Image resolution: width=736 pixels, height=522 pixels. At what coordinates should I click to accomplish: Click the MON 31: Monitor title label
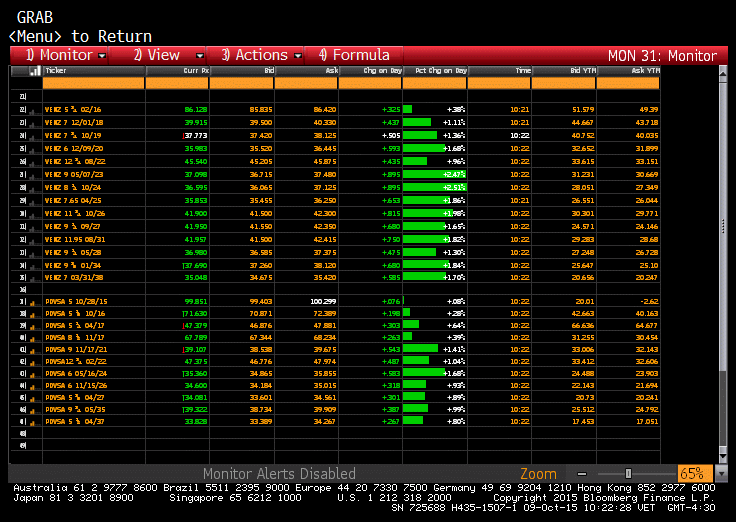(x=662, y=56)
